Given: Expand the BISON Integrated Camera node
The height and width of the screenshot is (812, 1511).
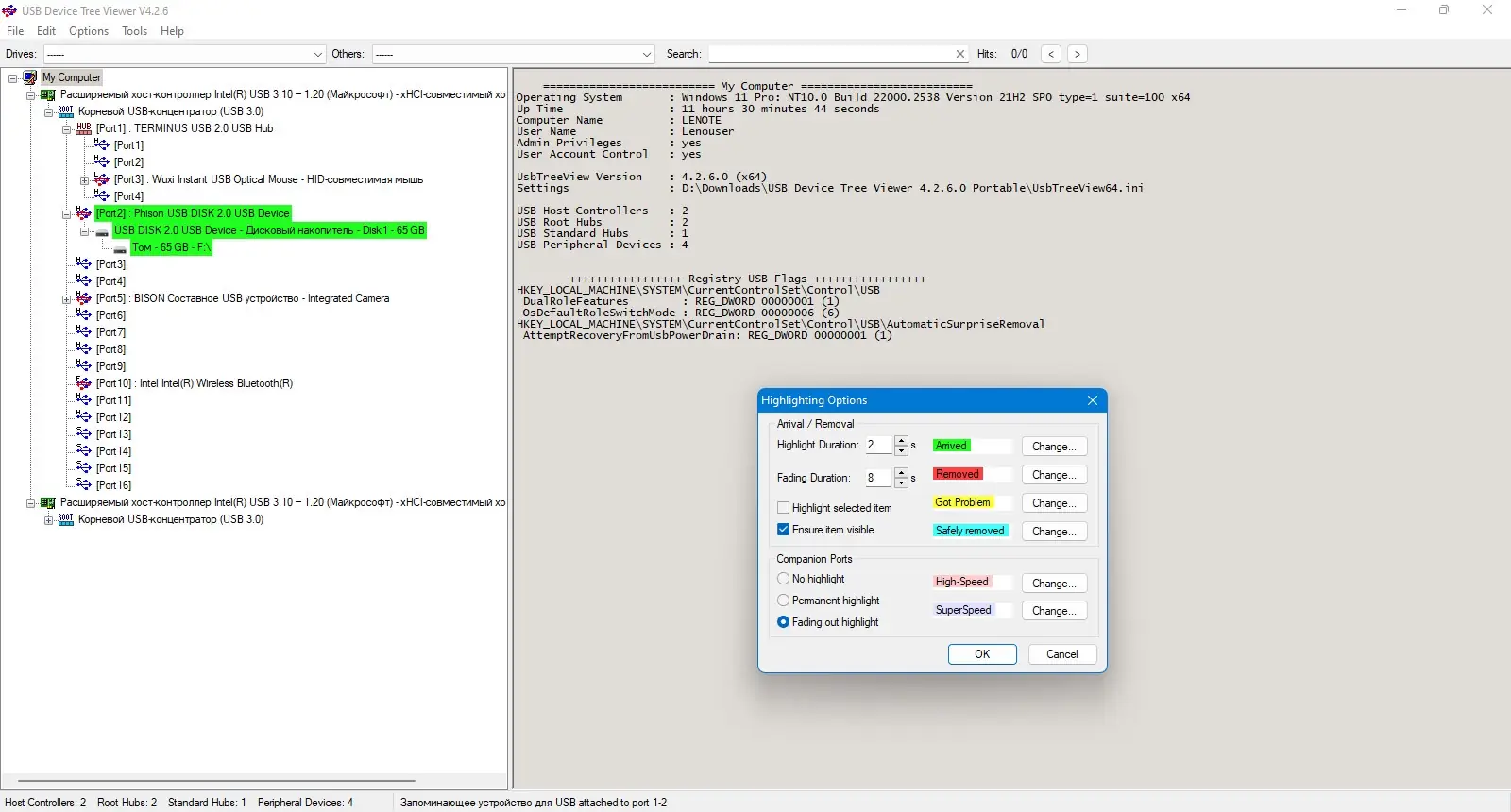Looking at the screenshot, I should pyautogui.click(x=66, y=299).
